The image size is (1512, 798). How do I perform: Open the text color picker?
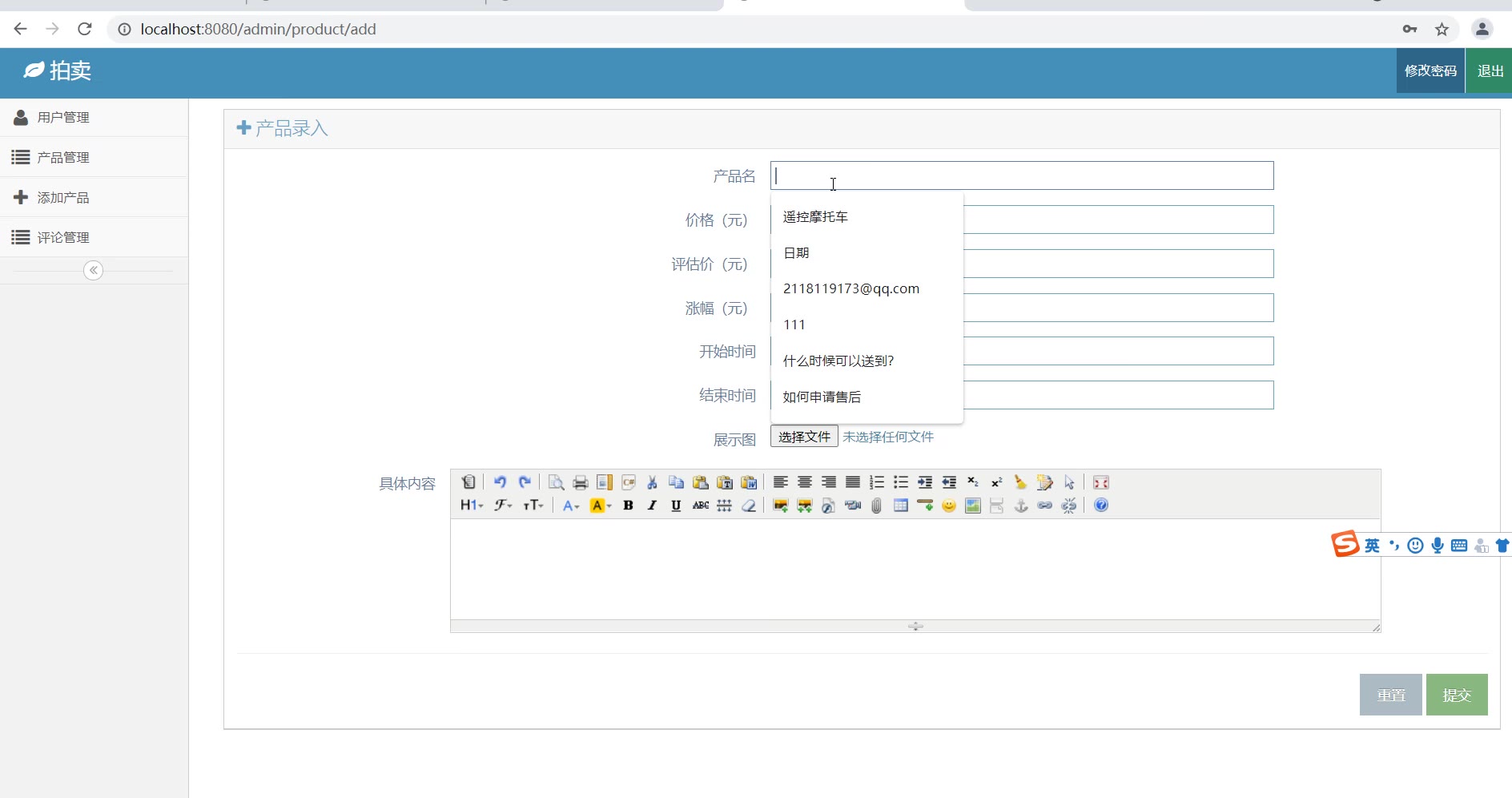571,506
